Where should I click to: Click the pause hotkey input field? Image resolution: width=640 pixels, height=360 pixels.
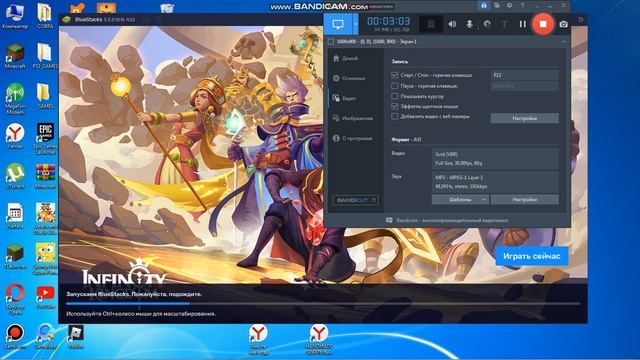(x=524, y=86)
